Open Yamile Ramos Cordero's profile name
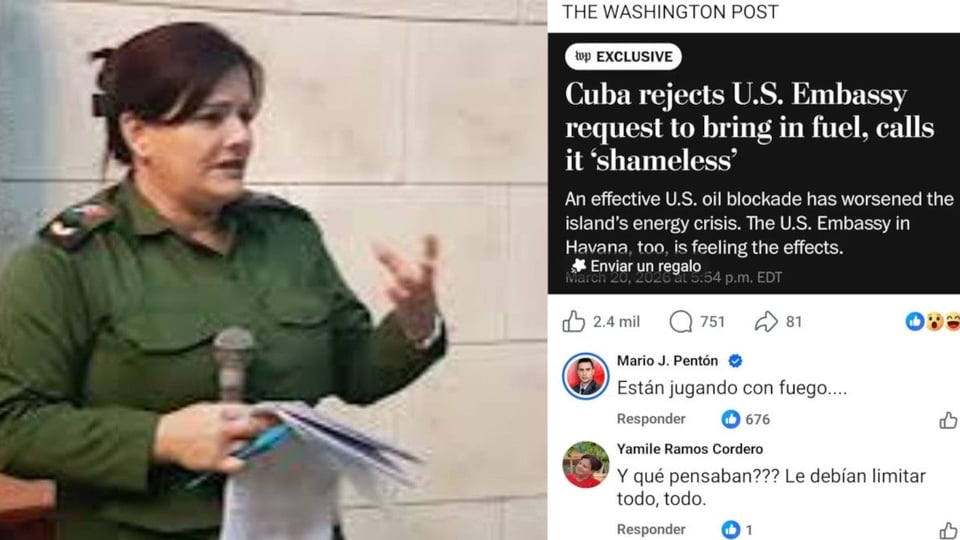Image resolution: width=960 pixels, height=540 pixels. [690, 449]
